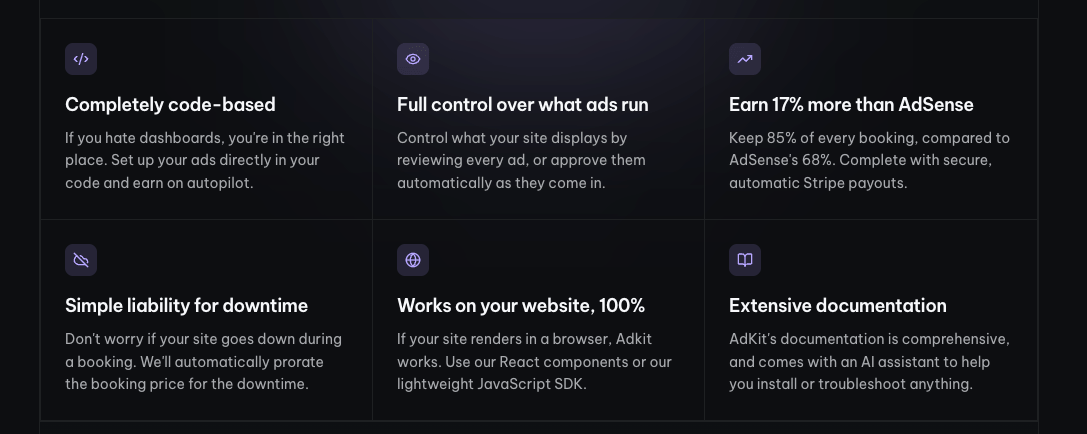The image size is (1087, 434).
Task: Select the "Completely code-based" heading
Action: pos(170,105)
